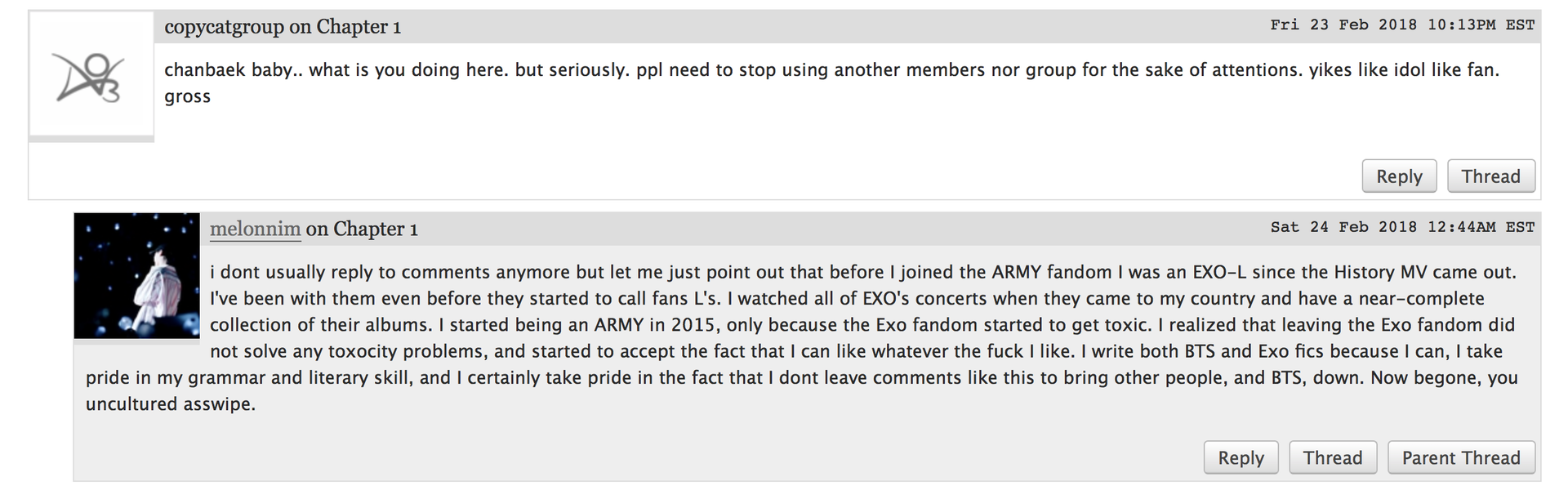Select the copycatgroup name in comment heading
The width and height of the screenshot is (1568, 490).
(225, 27)
